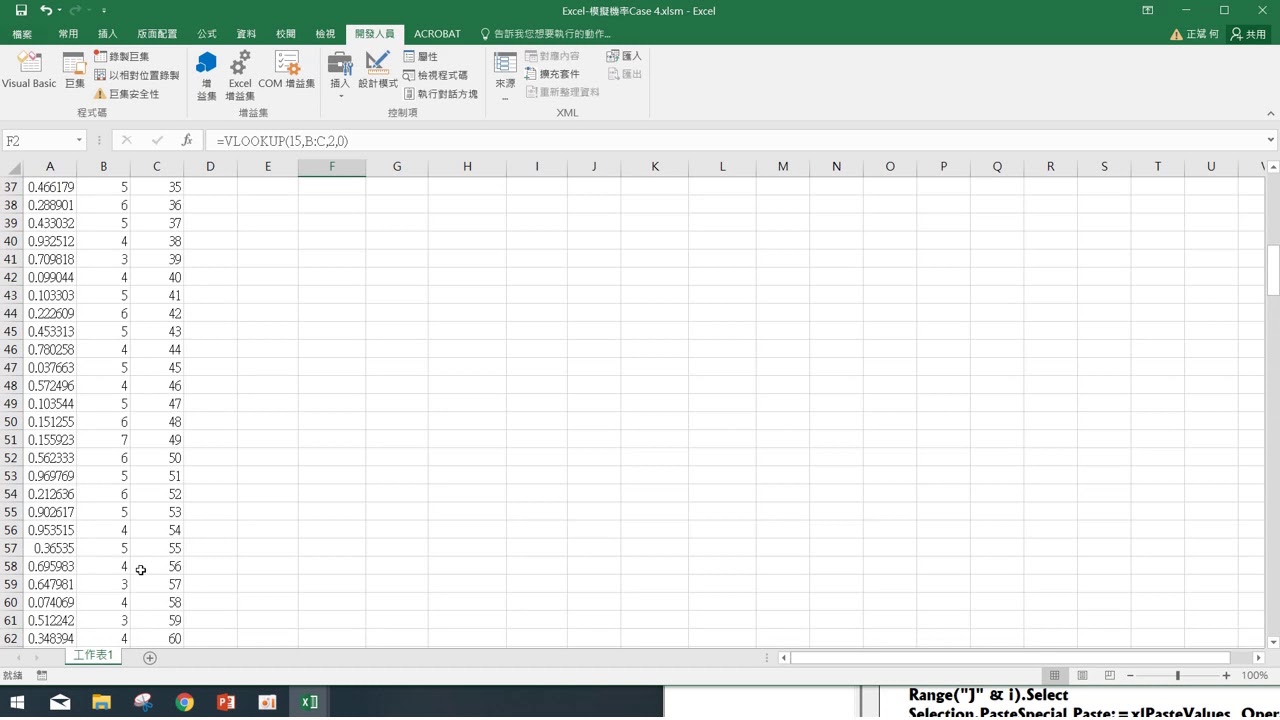Open File Explorer from the taskbar

tap(101, 702)
